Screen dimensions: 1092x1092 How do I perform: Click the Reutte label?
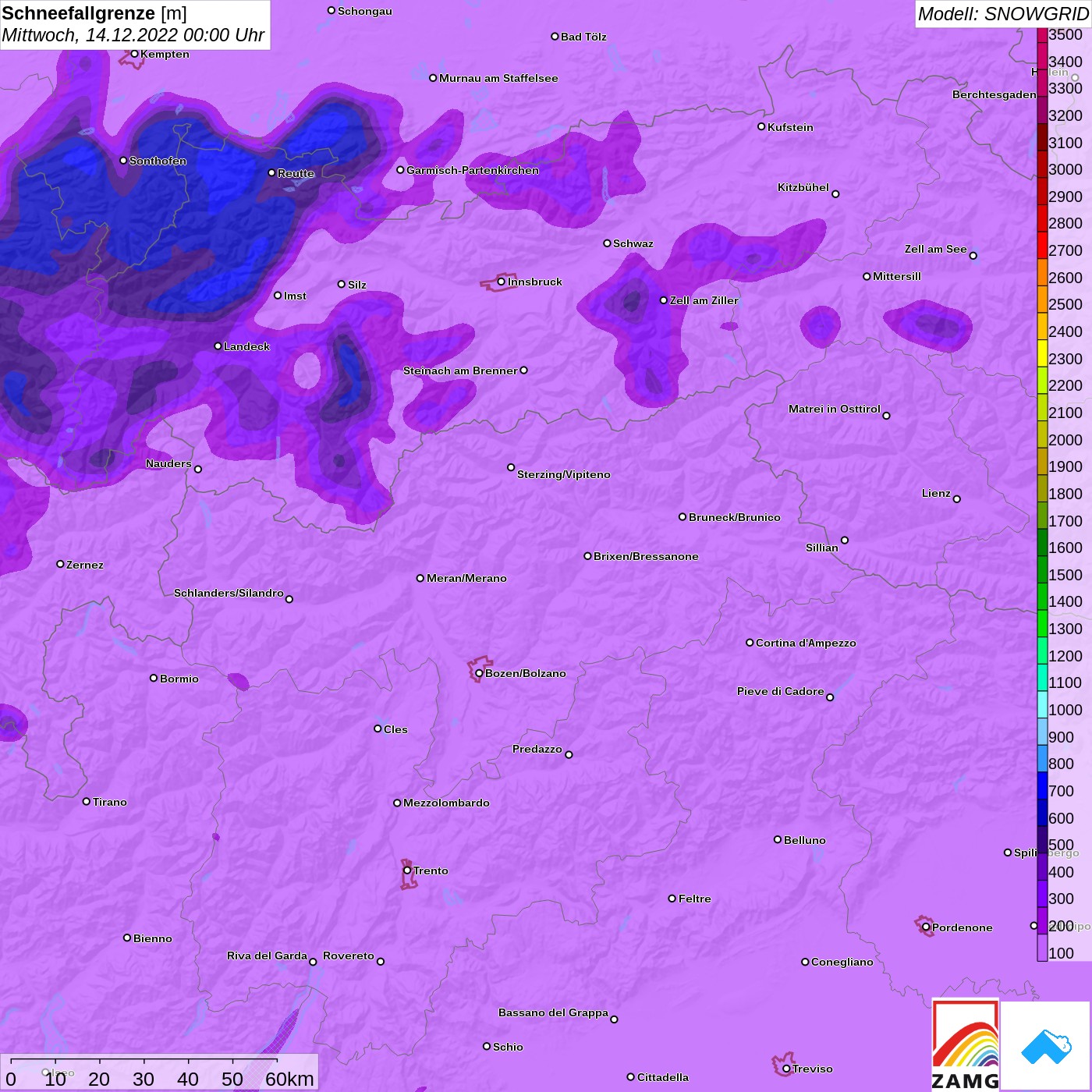coord(296,173)
